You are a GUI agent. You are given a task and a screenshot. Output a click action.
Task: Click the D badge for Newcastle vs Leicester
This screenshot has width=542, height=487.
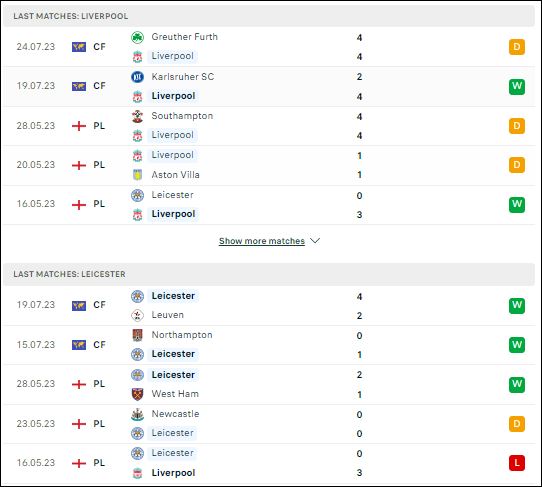point(517,424)
